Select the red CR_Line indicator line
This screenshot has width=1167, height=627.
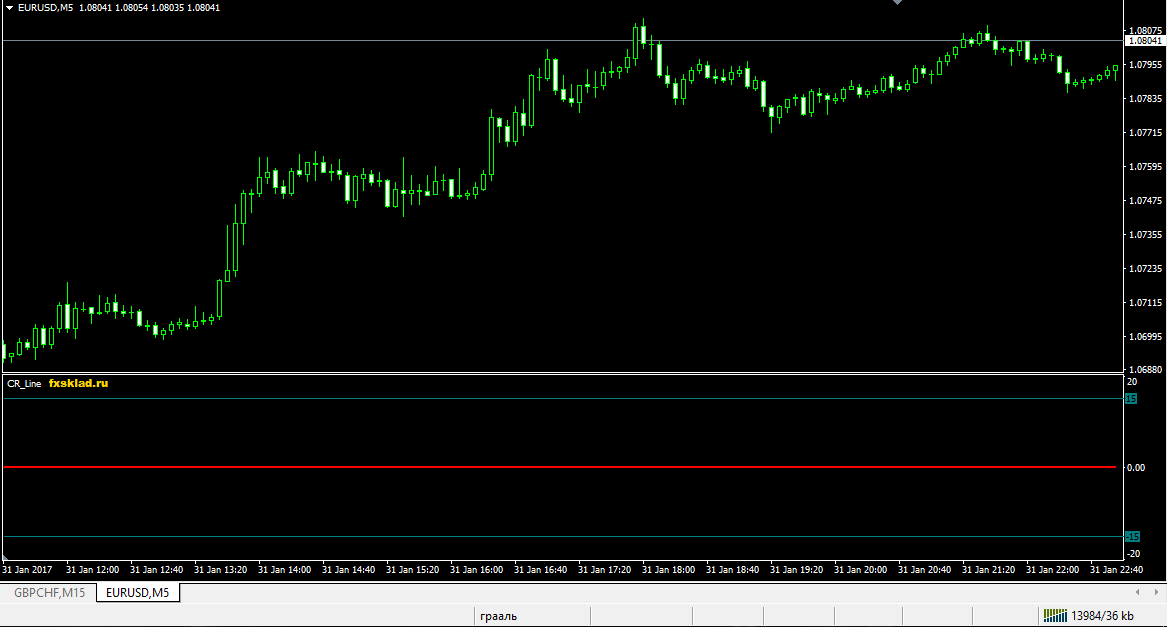click(560, 467)
